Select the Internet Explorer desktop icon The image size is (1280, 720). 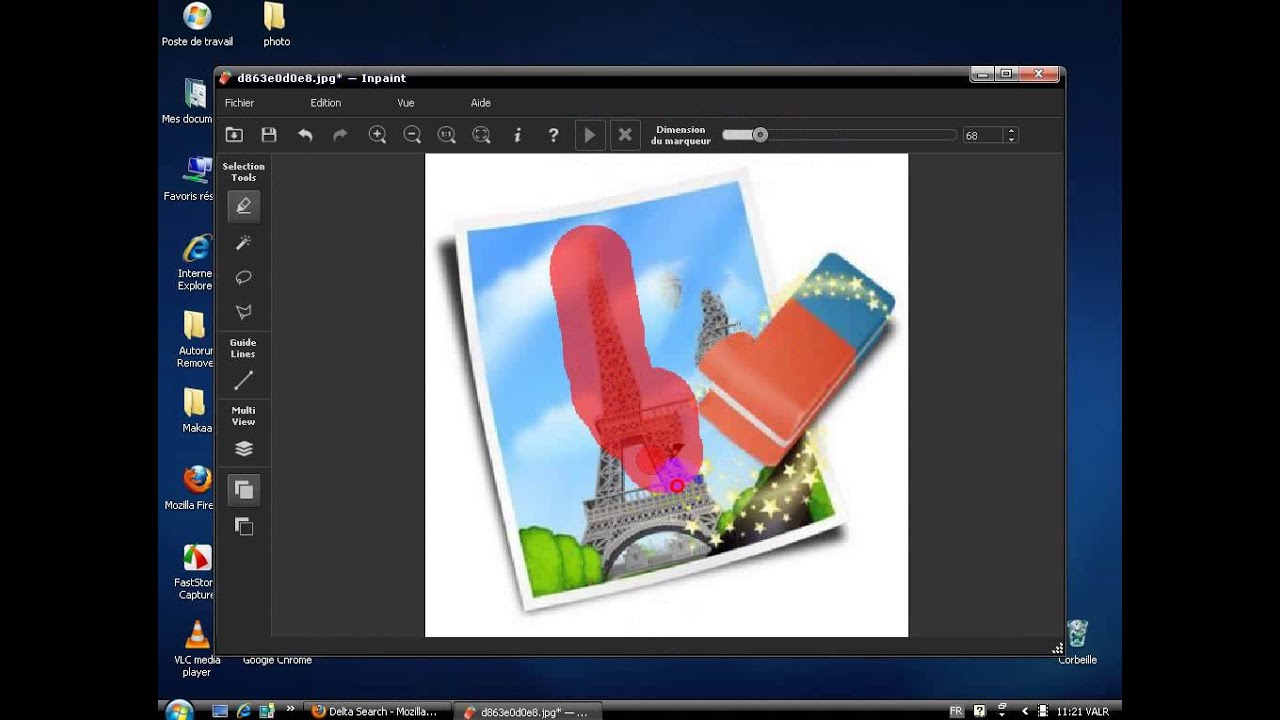coord(196,263)
